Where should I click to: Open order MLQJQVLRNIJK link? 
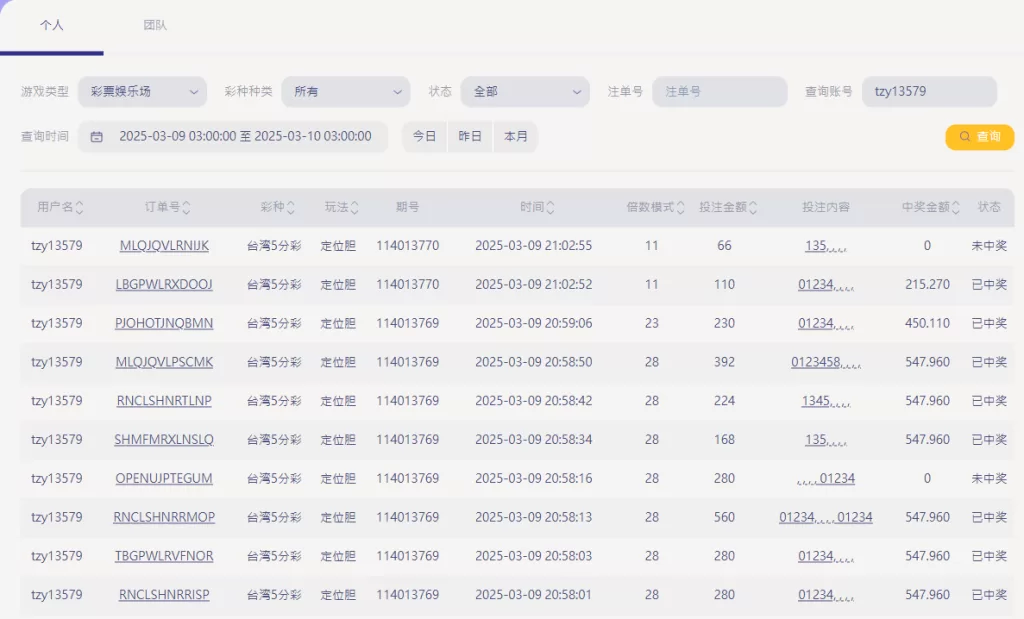click(x=164, y=246)
